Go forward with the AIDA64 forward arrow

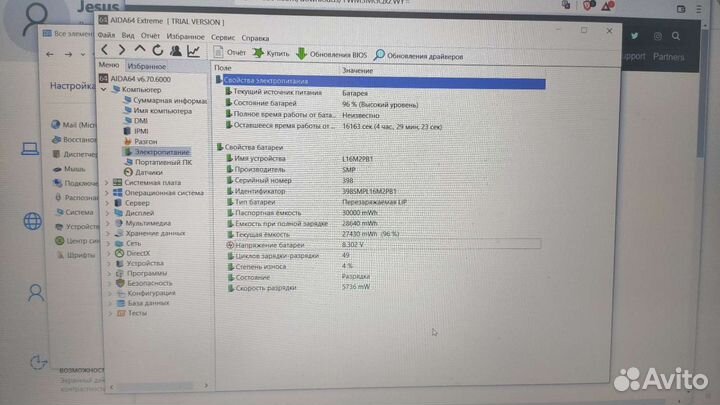[122, 50]
